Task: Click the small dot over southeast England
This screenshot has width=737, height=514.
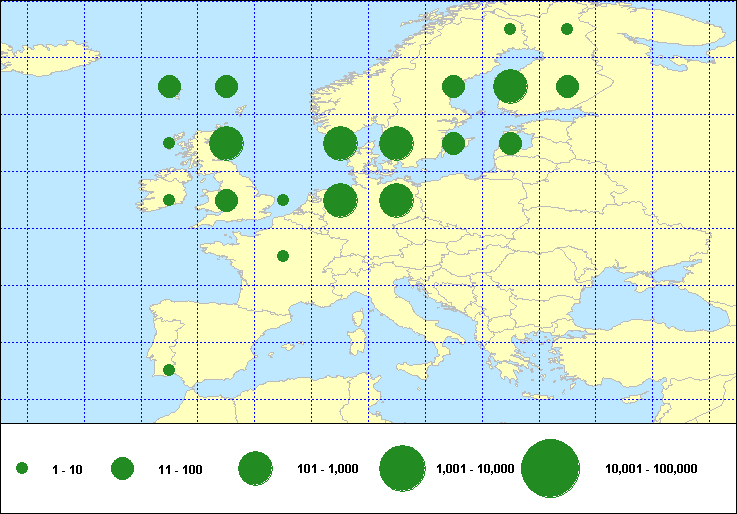Action: click(283, 199)
